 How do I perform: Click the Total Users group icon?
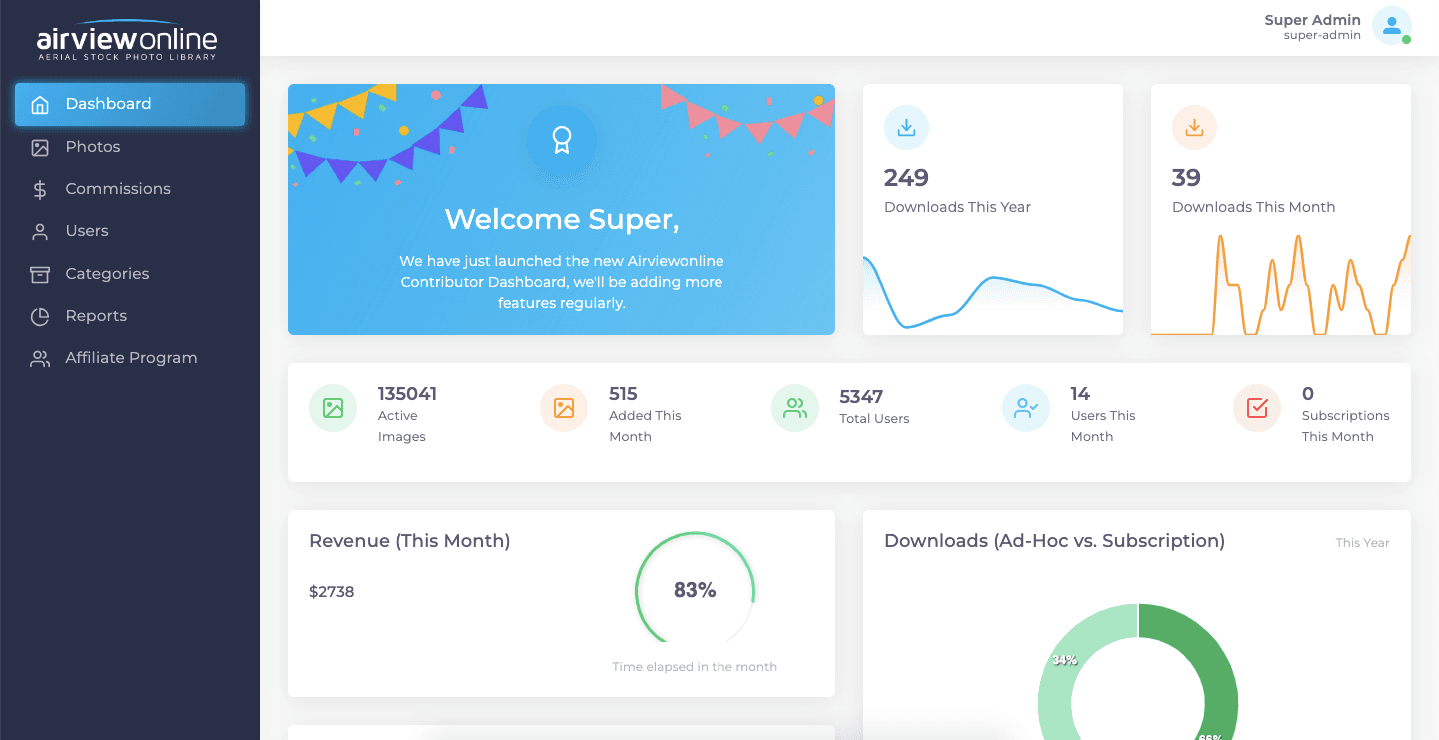pos(794,408)
